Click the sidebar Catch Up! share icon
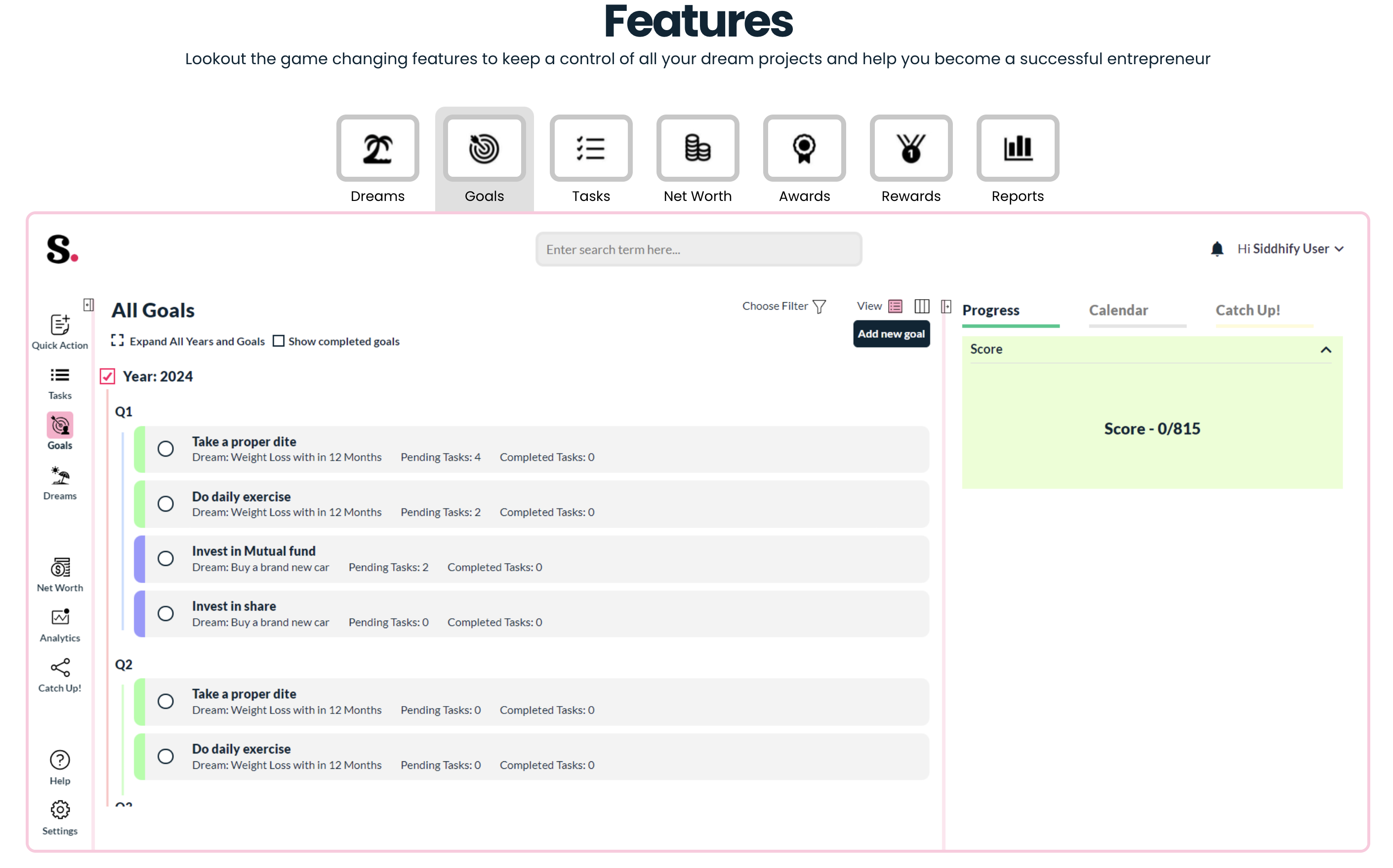1393x868 pixels. [60, 668]
